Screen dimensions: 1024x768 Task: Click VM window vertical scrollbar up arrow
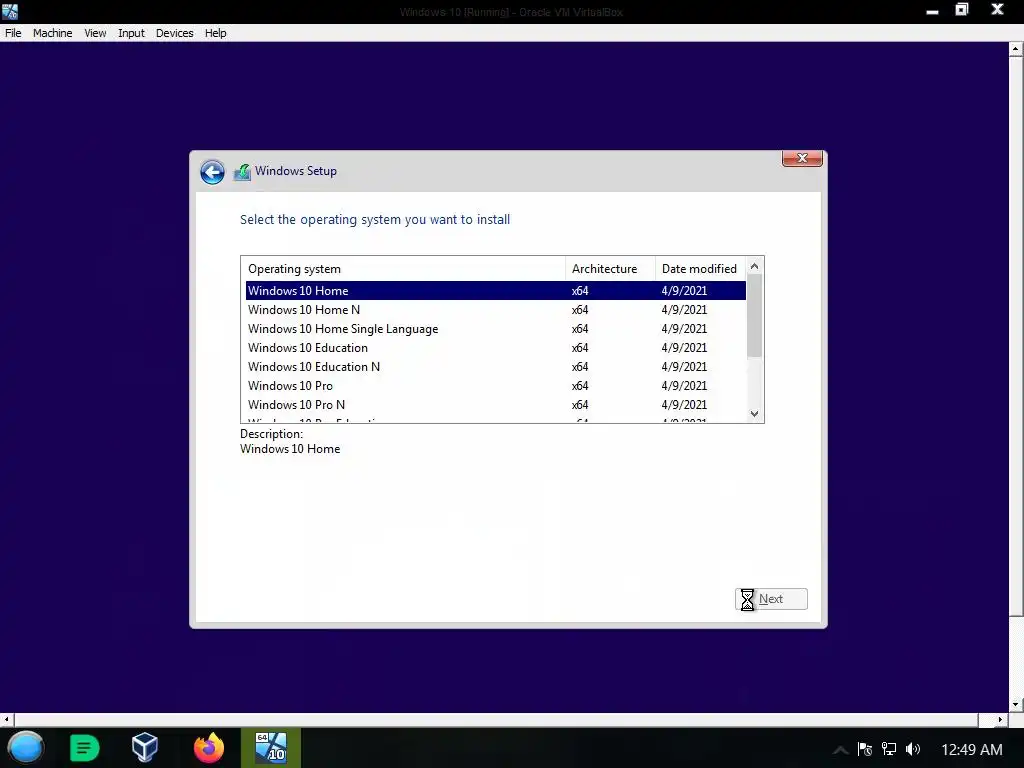[x=1016, y=49]
